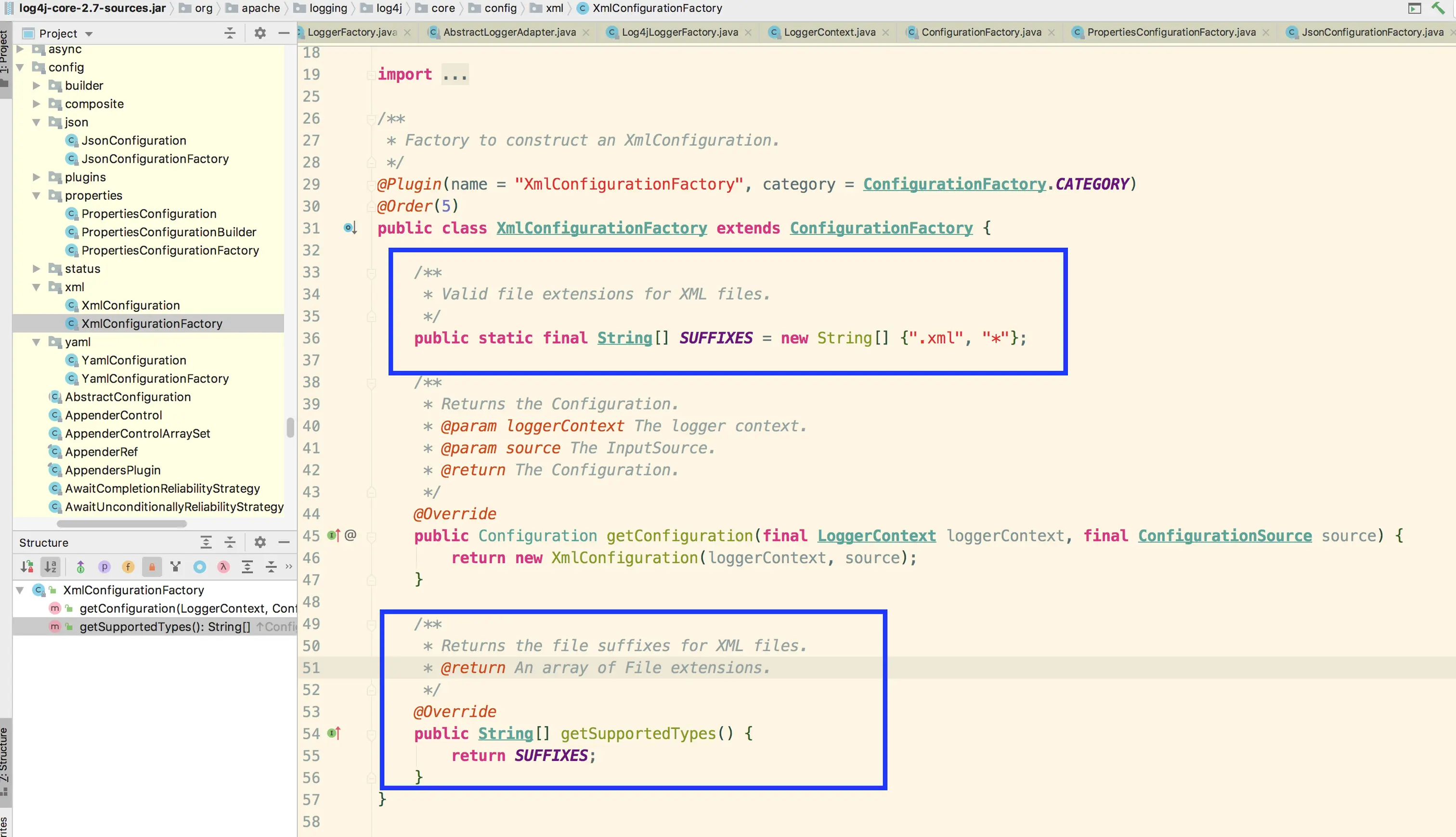The image size is (1456, 837).
Task: Click LoggerContext type link on line 45
Action: 876,536
